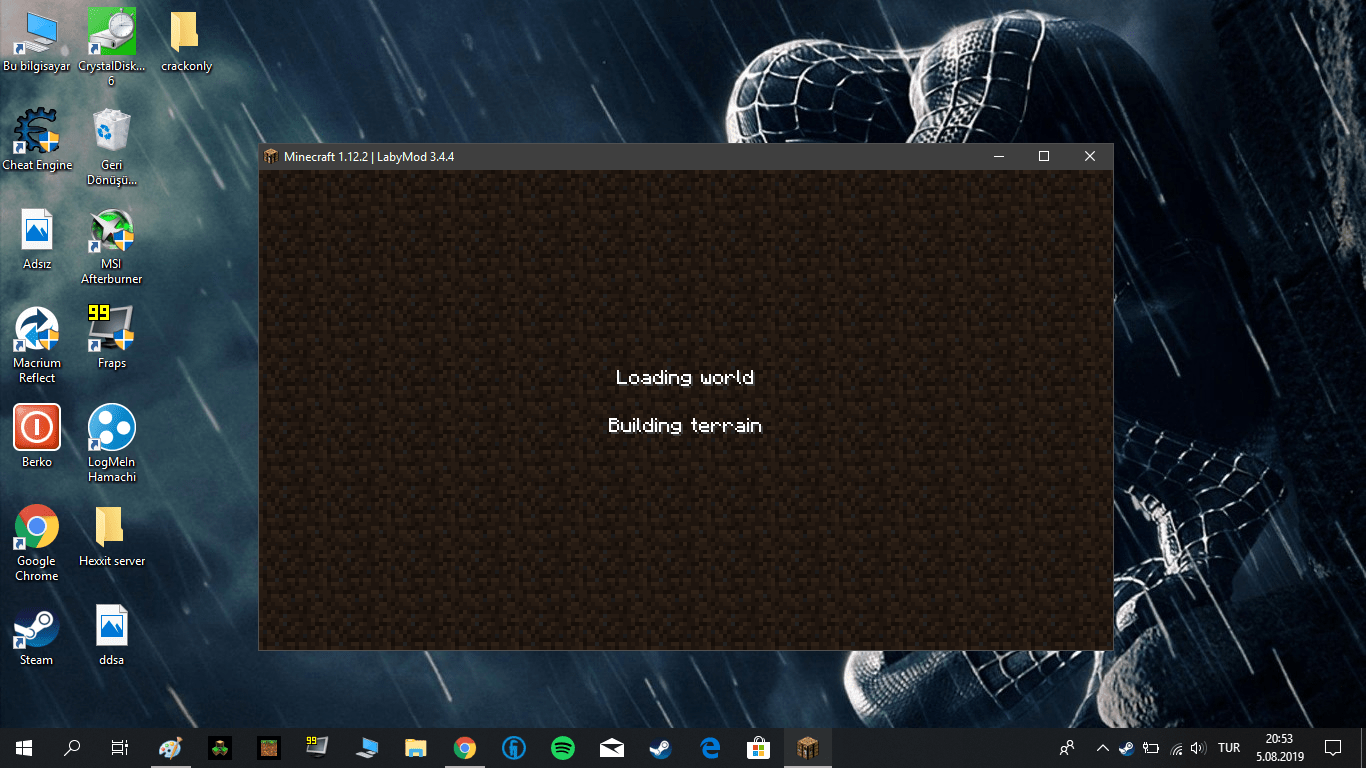
Task: Open the Windows Start menu
Action: click(x=24, y=747)
